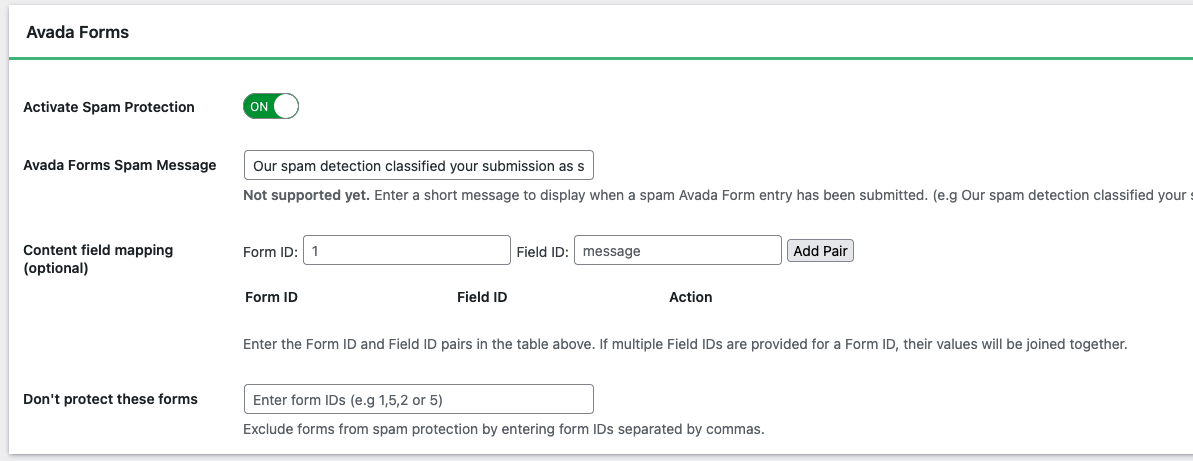
Task: Click the bold 'Not supported yet.' notice
Action: (x=306, y=195)
